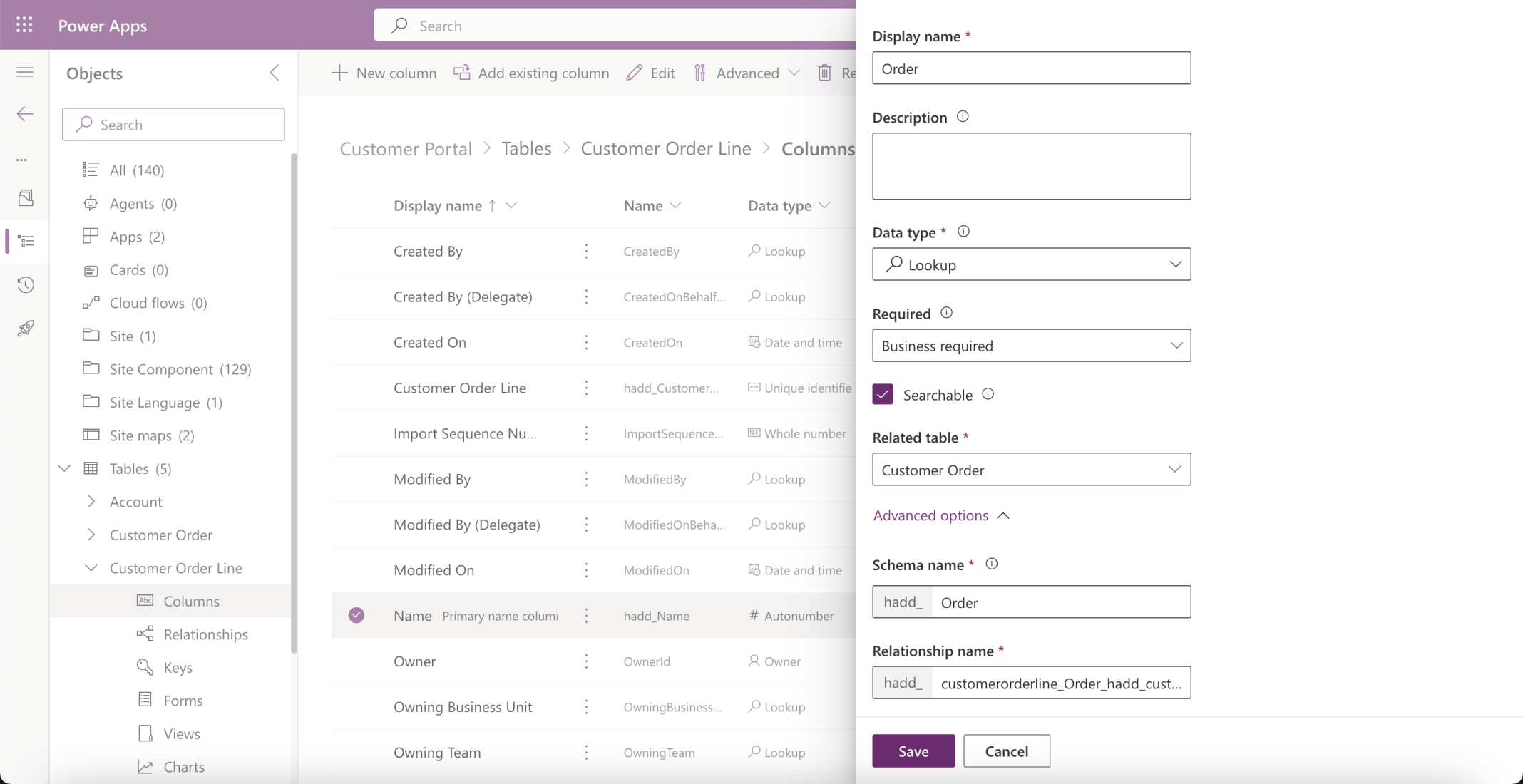Open the Relationships item under Customer Order Line

click(205, 634)
